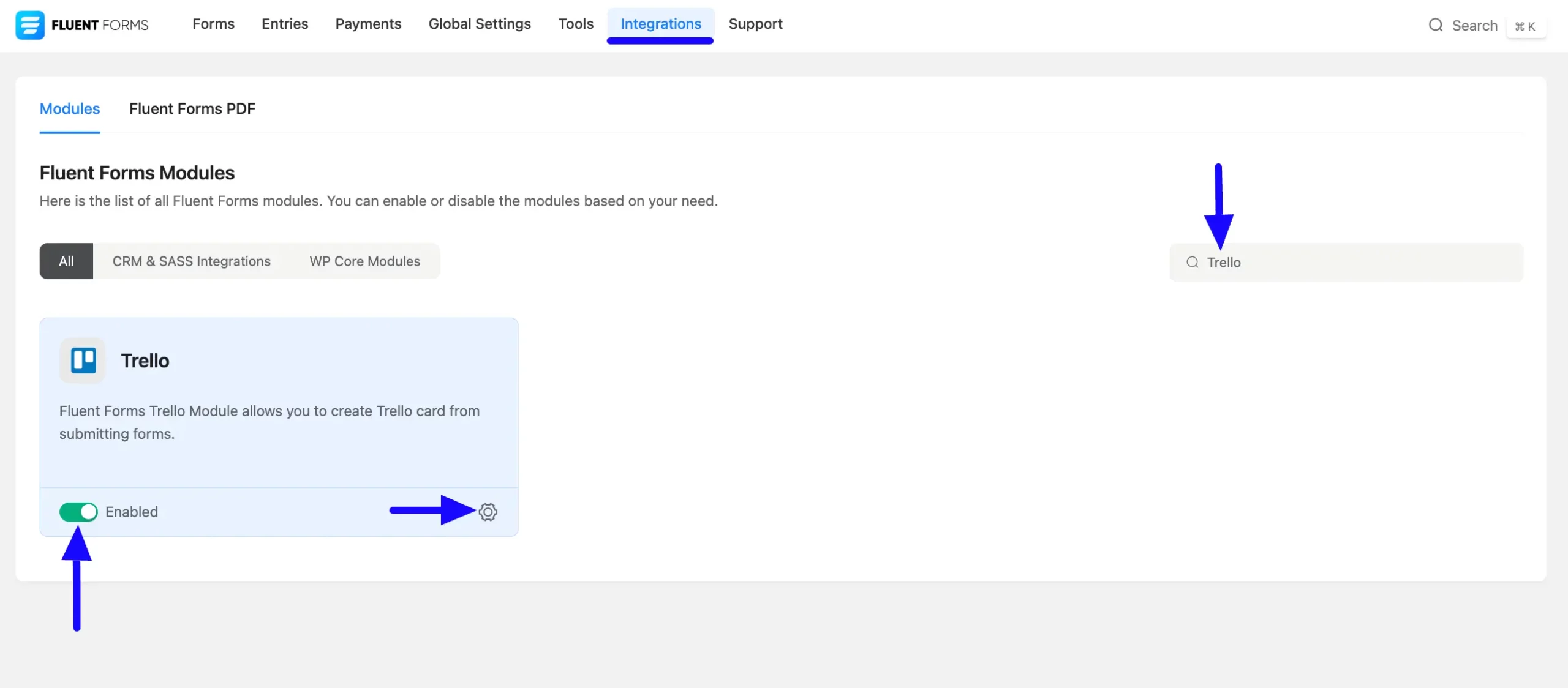Click the FLUENT FORMS brand text
The width and height of the screenshot is (1568, 688).
(x=100, y=25)
